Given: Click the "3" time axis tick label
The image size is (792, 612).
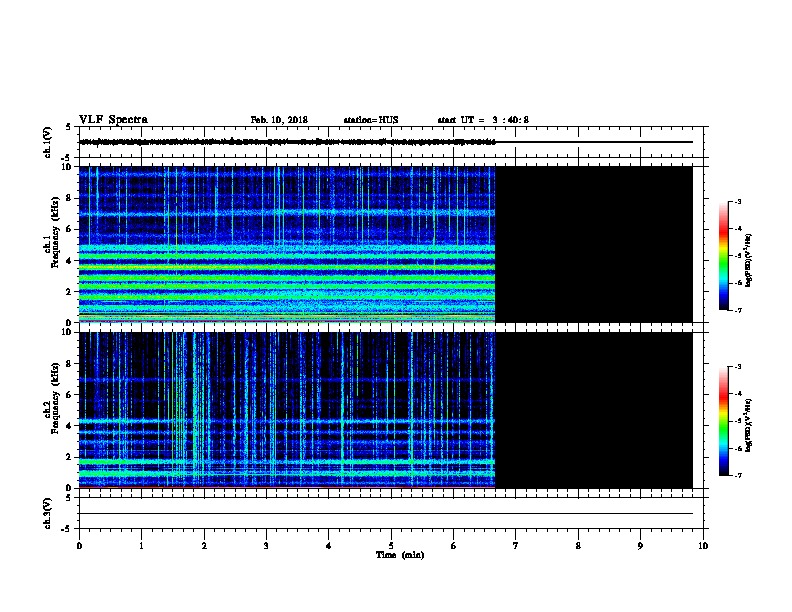Looking at the screenshot, I should coord(266,546).
